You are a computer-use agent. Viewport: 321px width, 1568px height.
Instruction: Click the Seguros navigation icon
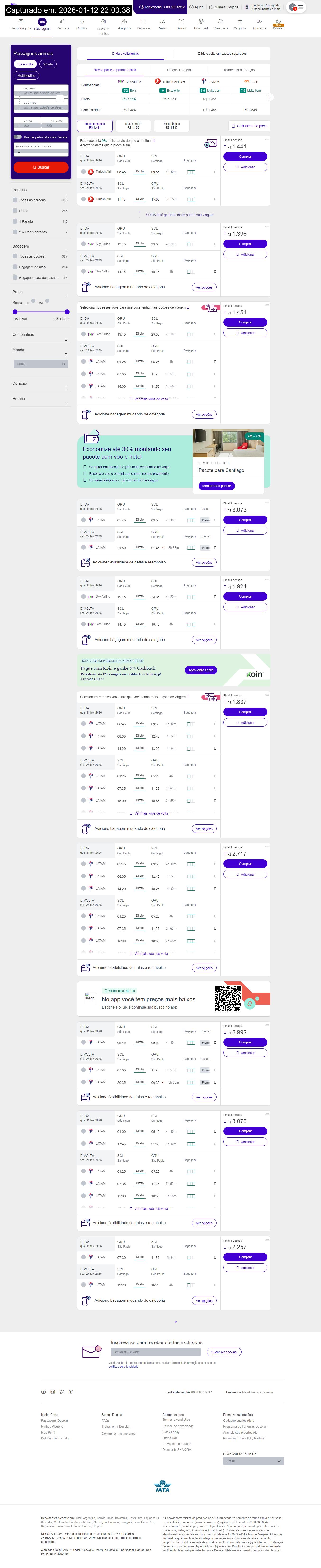[x=240, y=22]
